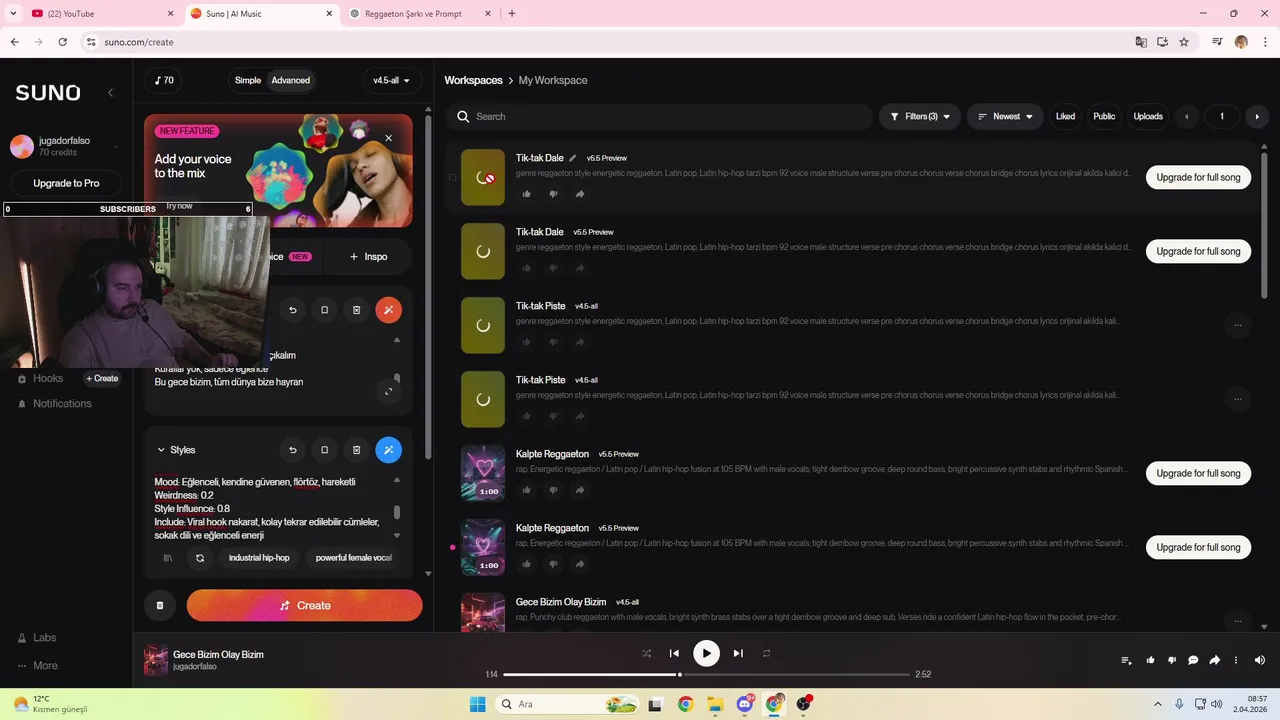Tick the first Tik-tak Dale checkbox
The image size is (1280, 720).
[452, 177]
